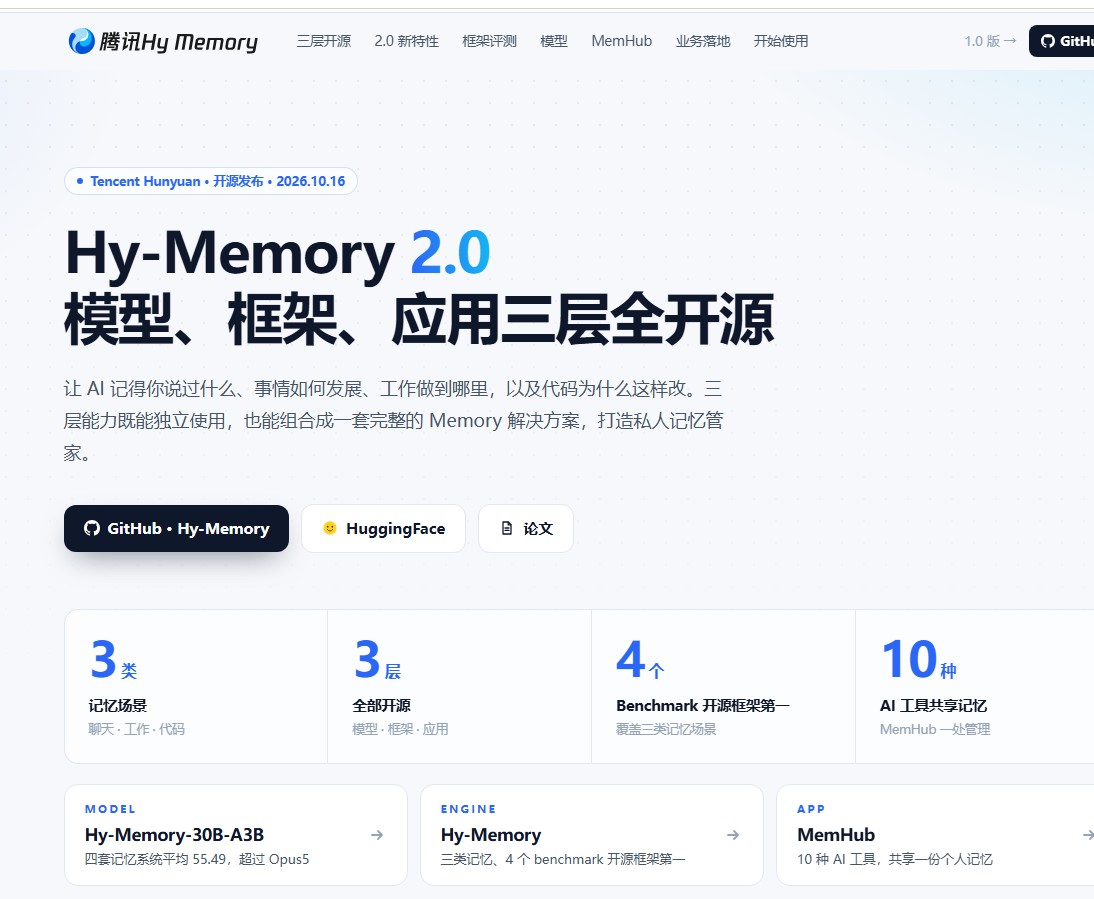Open GitHub · Hy-Memory button
Screen dimensions: 1094x899
(177, 529)
